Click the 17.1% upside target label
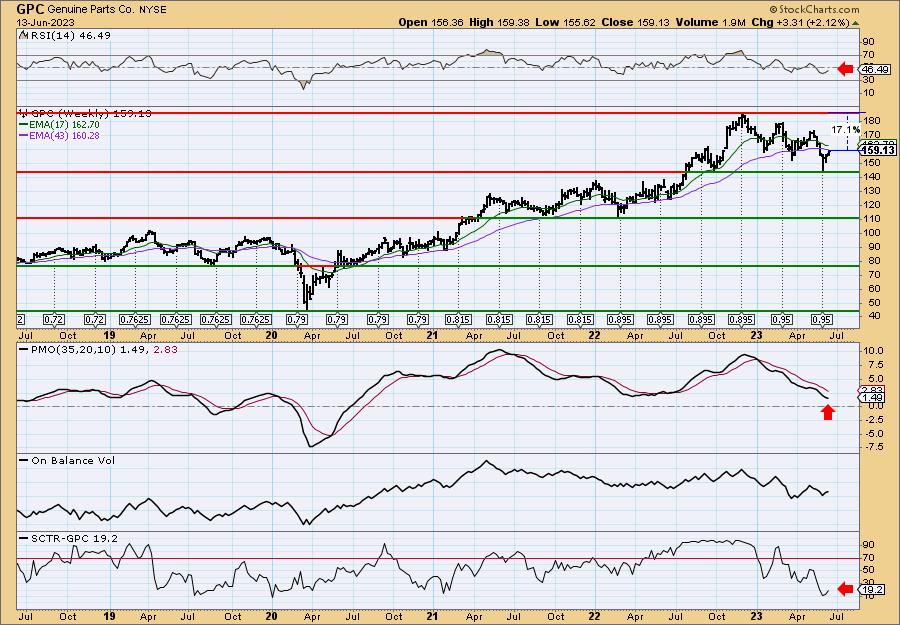Viewport: 900px width, 625px height. tap(845, 130)
